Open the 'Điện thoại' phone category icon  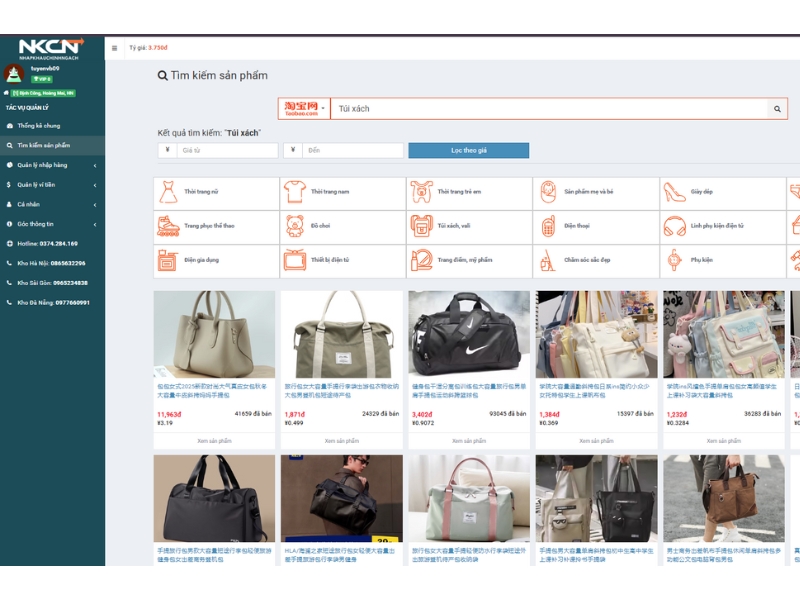[x=548, y=226]
